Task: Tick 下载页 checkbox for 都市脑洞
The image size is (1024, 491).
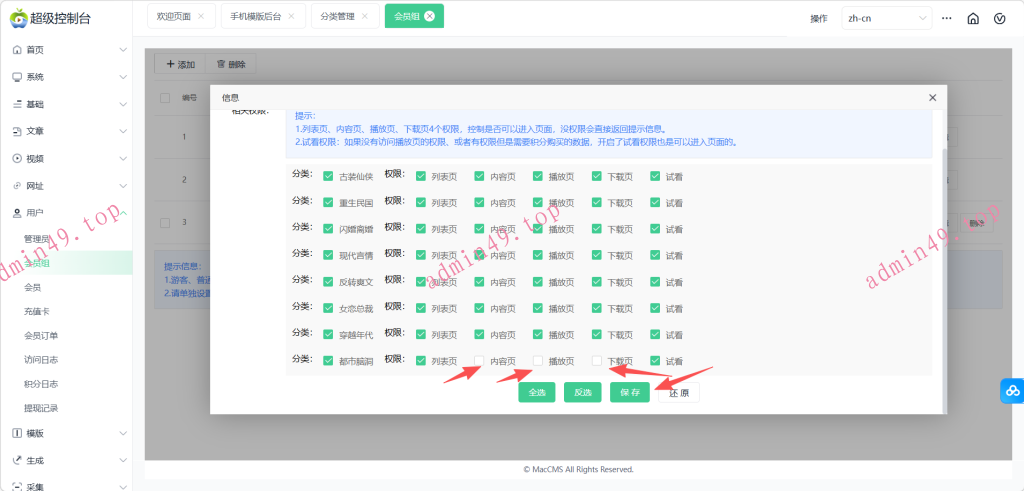Action: click(597, 361)
